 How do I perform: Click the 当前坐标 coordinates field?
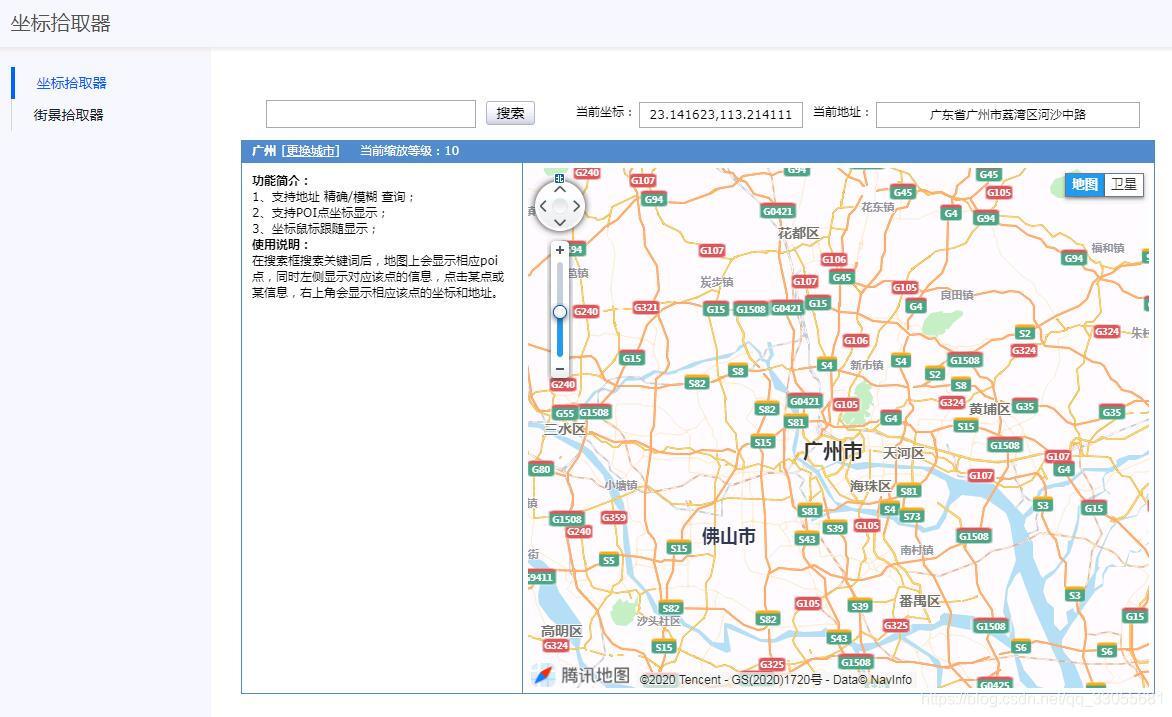tap(721, 114)
